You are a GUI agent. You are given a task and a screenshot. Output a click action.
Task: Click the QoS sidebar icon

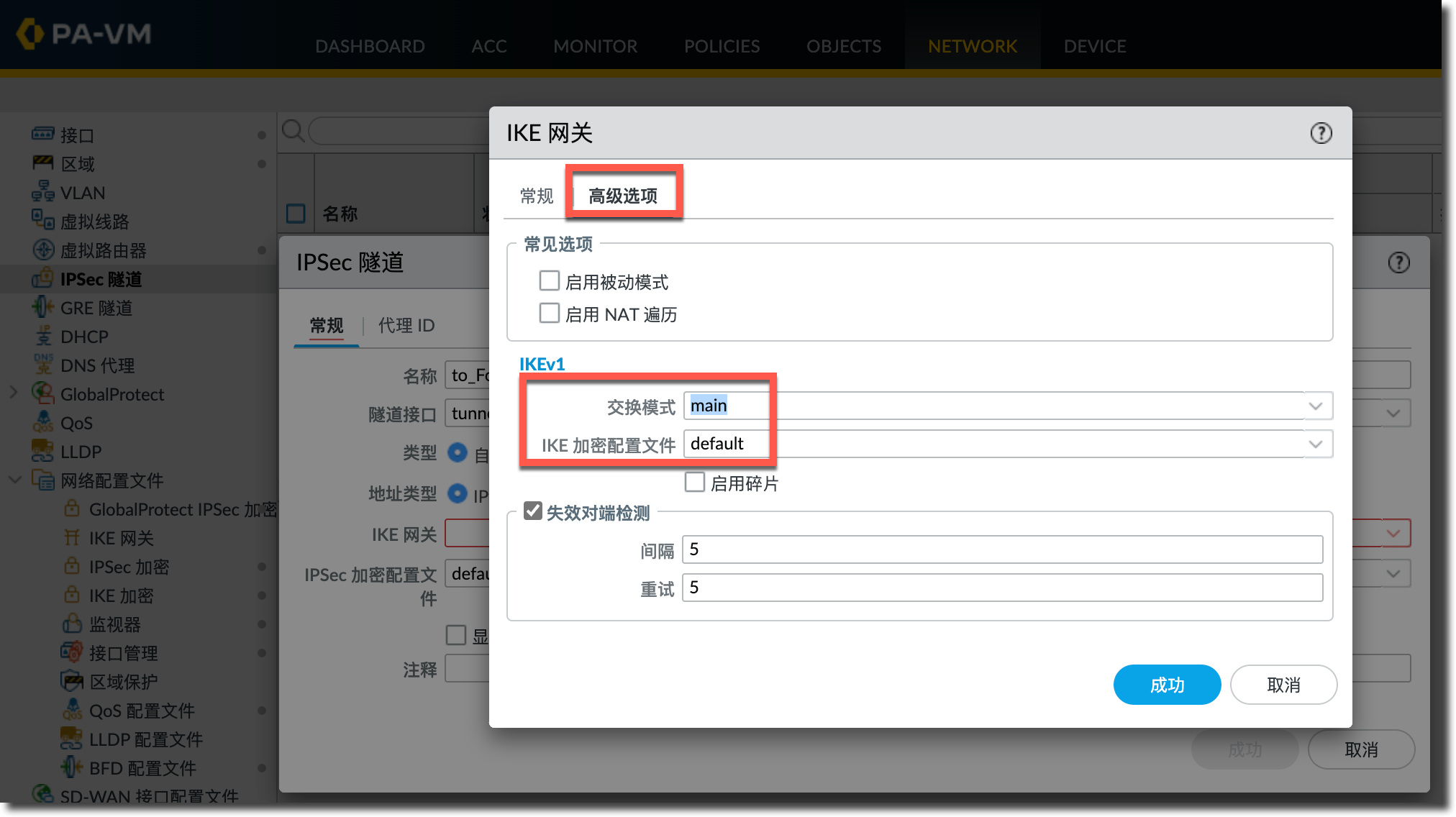pos(43,422)
